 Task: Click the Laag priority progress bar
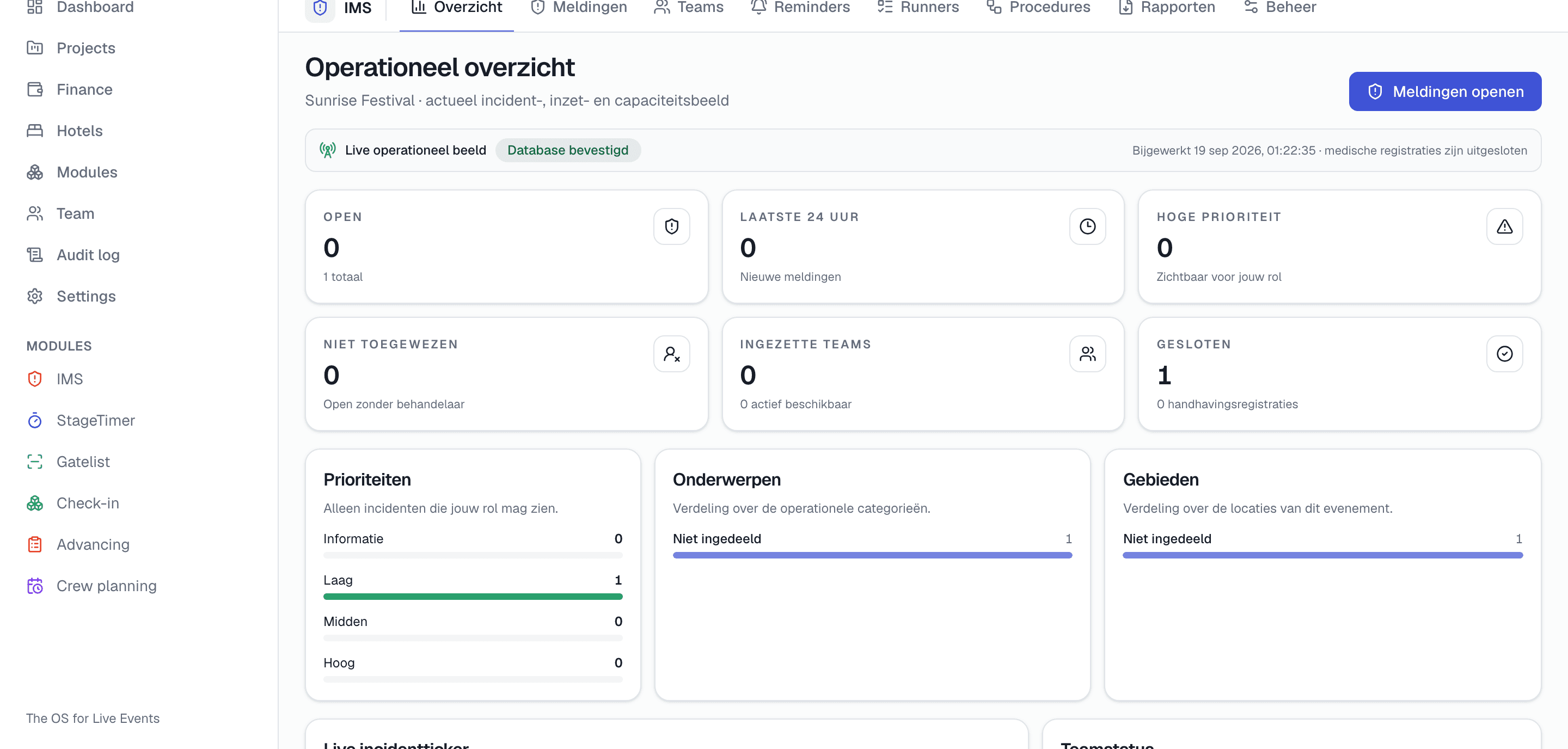[473, 596]
